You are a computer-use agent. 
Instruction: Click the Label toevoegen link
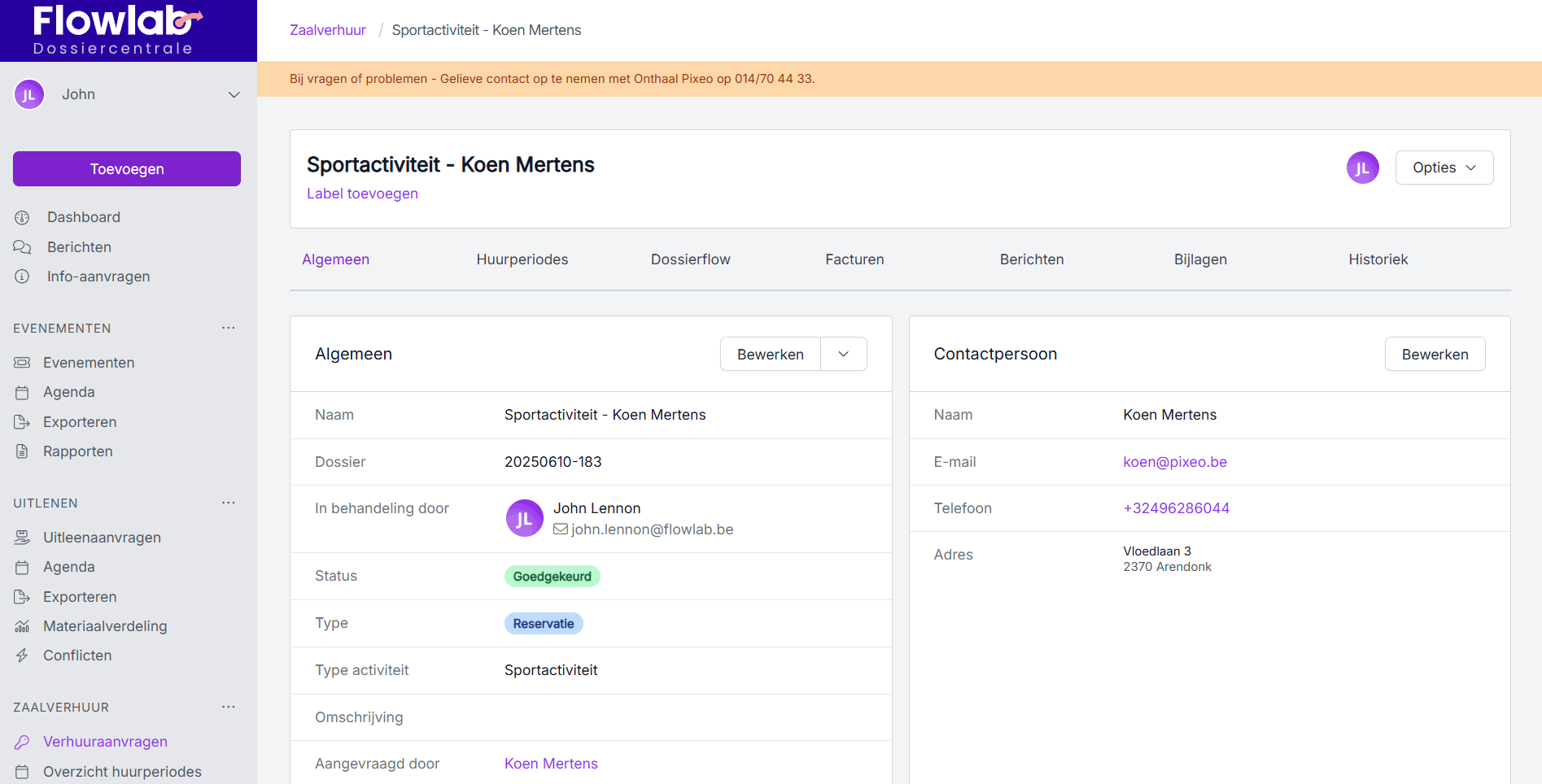362,194
